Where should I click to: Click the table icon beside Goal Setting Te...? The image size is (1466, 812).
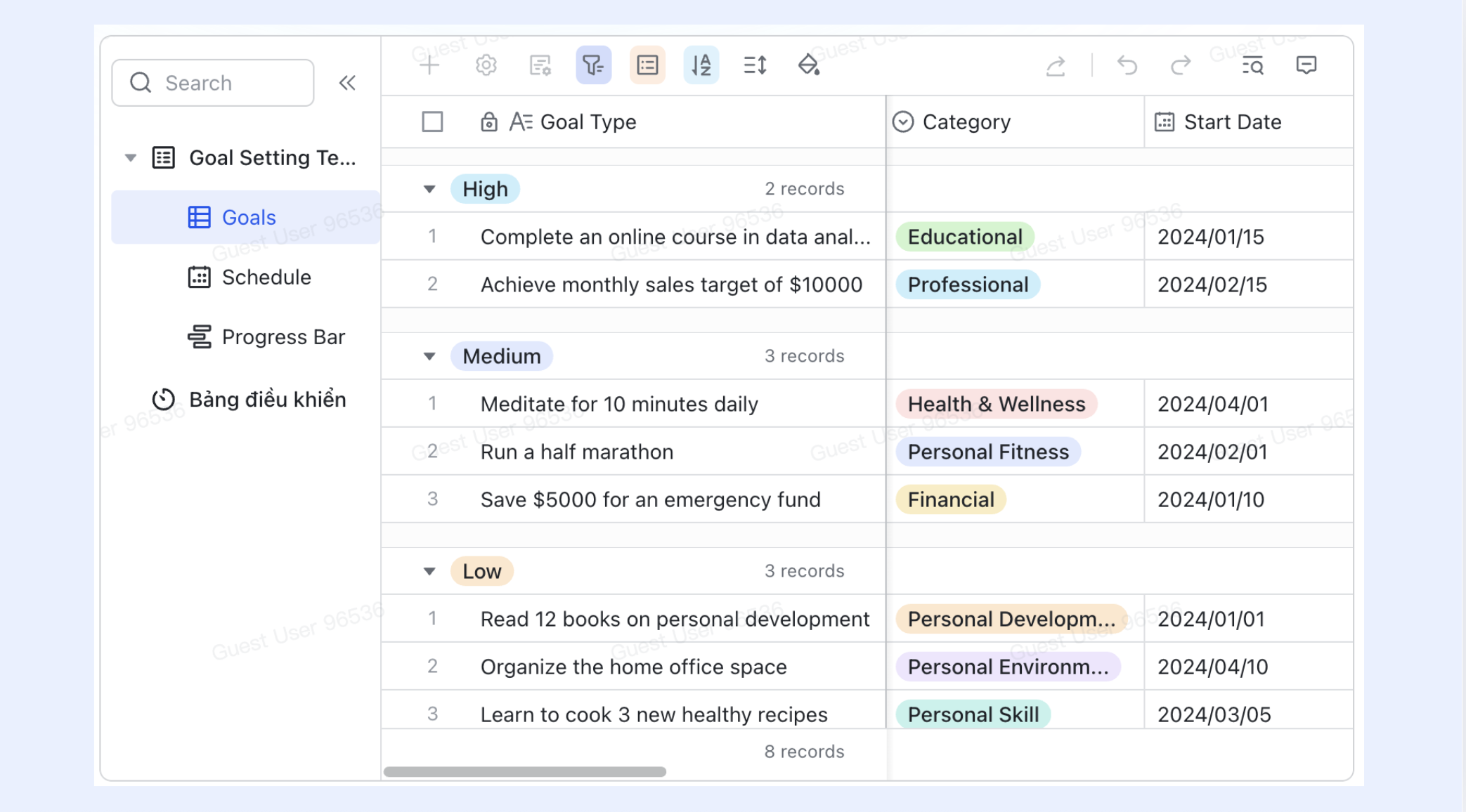tap(164, 157)
